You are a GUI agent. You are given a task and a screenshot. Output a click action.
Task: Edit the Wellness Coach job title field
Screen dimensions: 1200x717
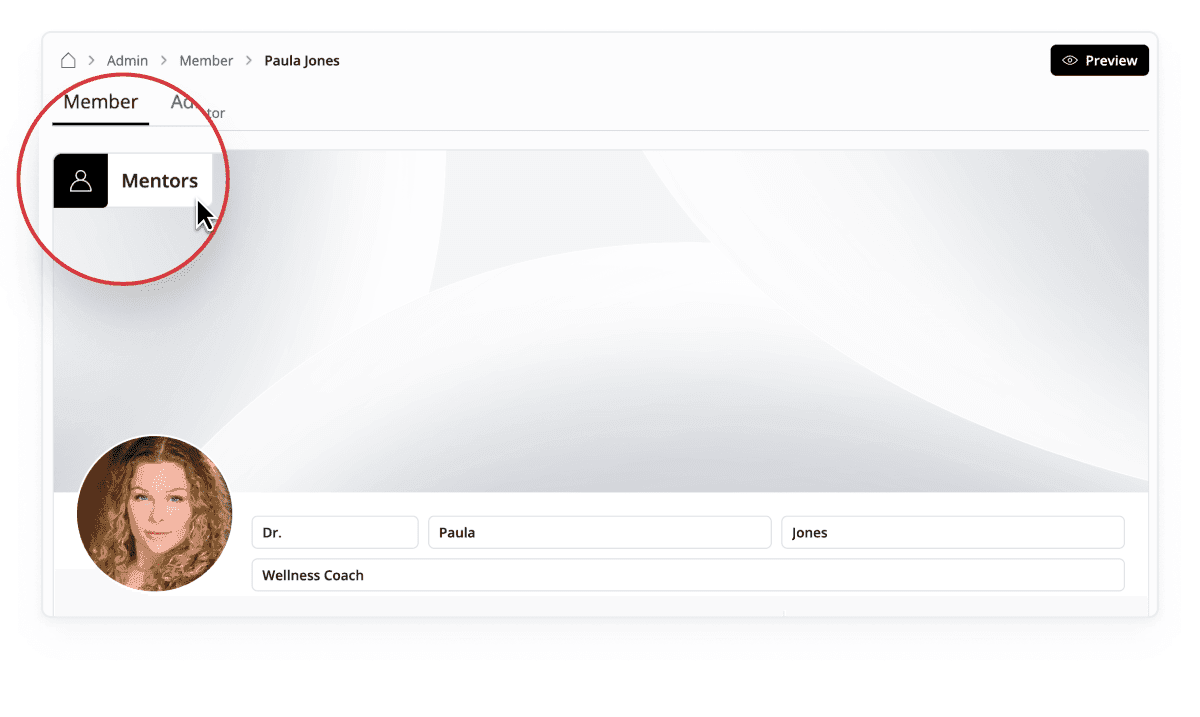point(687,576)
